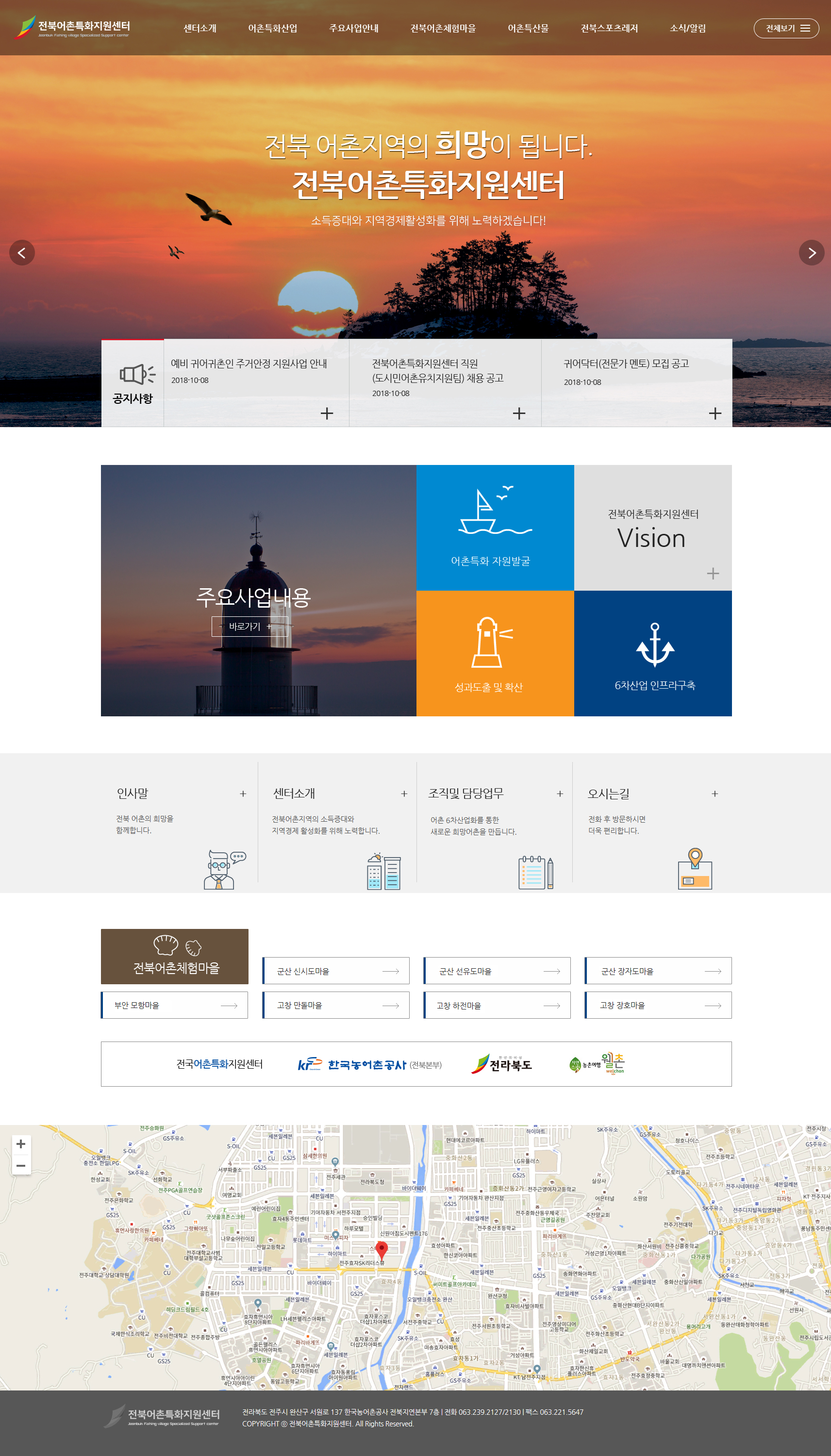
Task: Visit the 고창 장호마을 village link
Action: (x=658, y=1005)
